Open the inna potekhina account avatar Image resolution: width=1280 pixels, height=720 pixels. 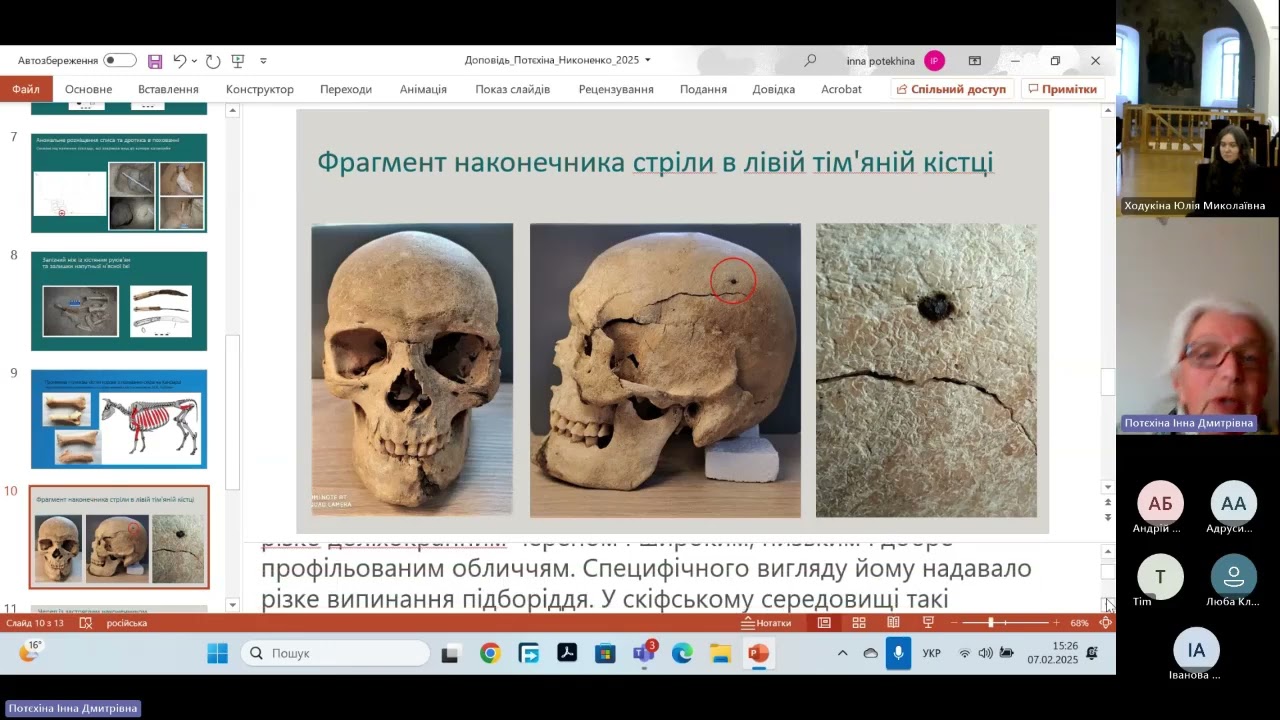tap(934, 61)
